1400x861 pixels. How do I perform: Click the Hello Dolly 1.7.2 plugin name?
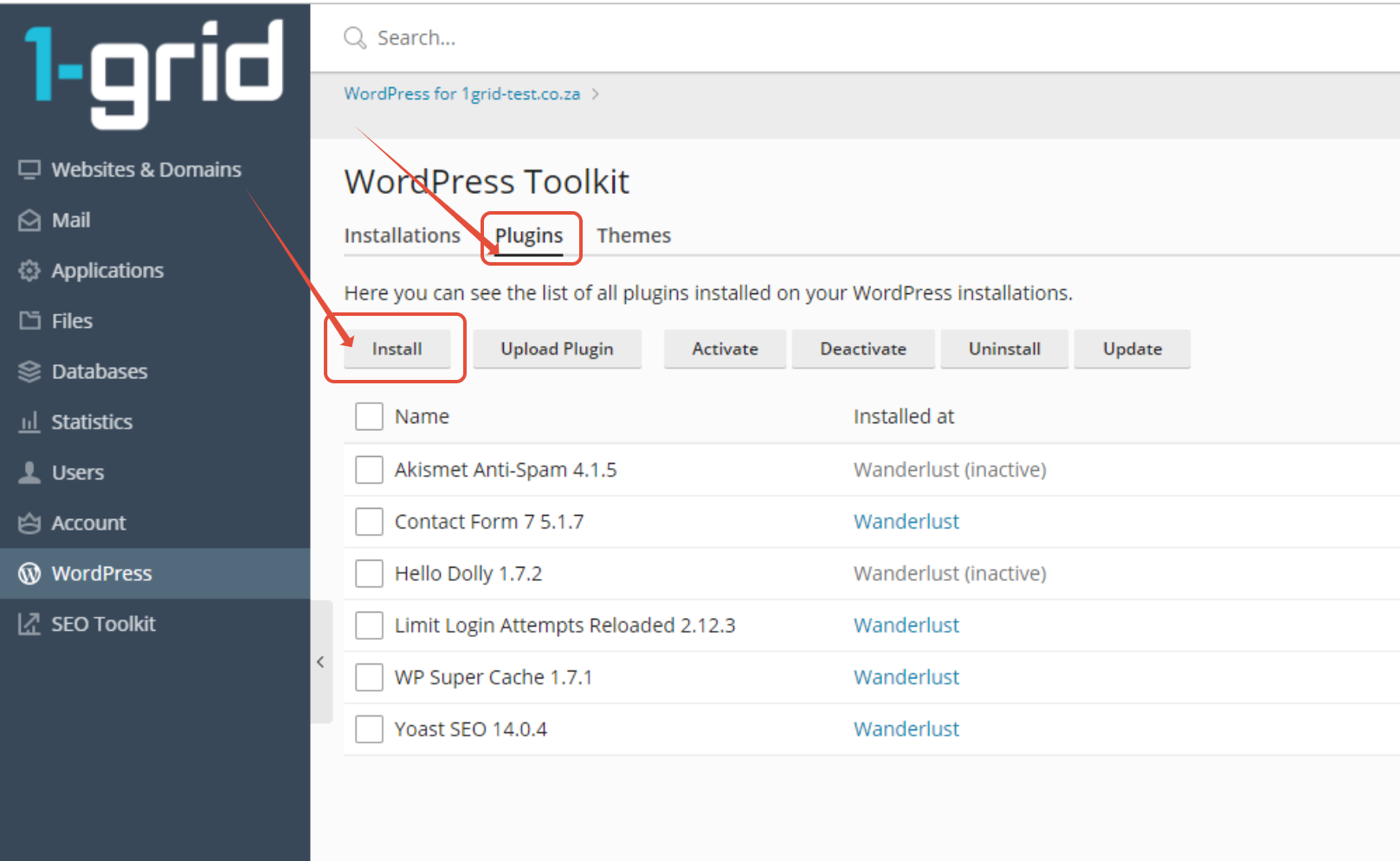[x=468, y=574]
